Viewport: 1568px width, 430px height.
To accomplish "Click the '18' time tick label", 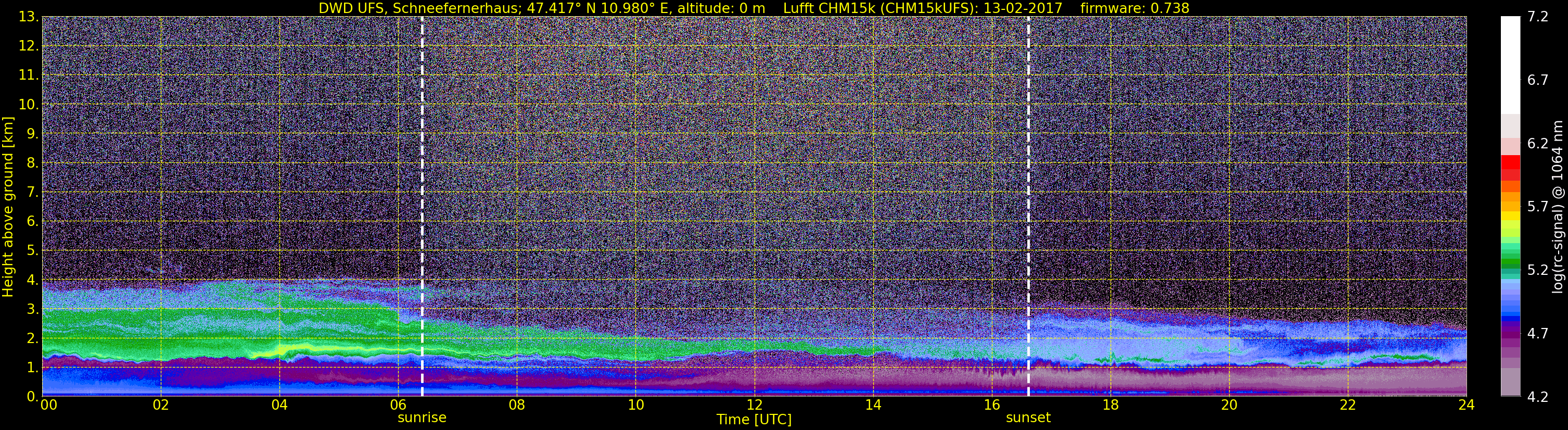I will coord(1110,405).
